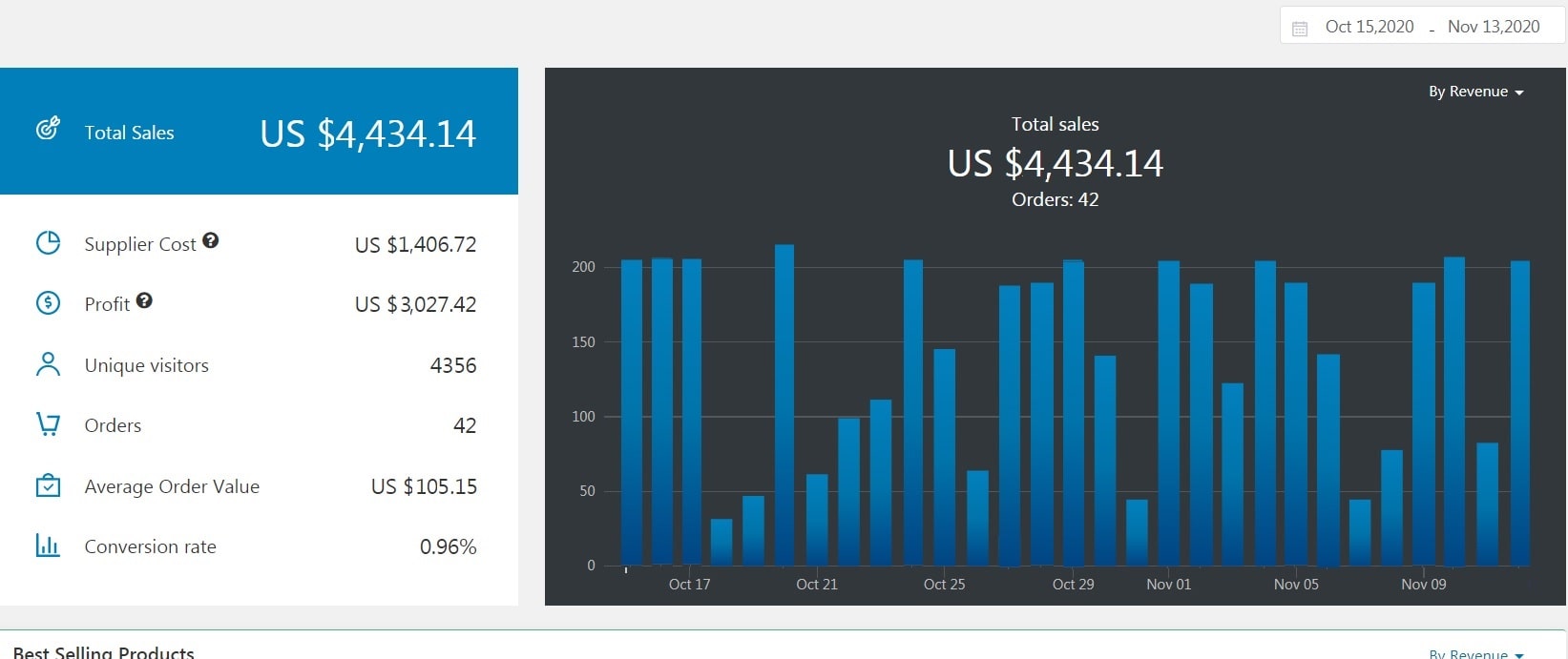The width and height of the screenshot is (1568, 659).
Task: Select the Oct 15,2020 start date
Action: pyautogui.click(x=1369, y=27)
